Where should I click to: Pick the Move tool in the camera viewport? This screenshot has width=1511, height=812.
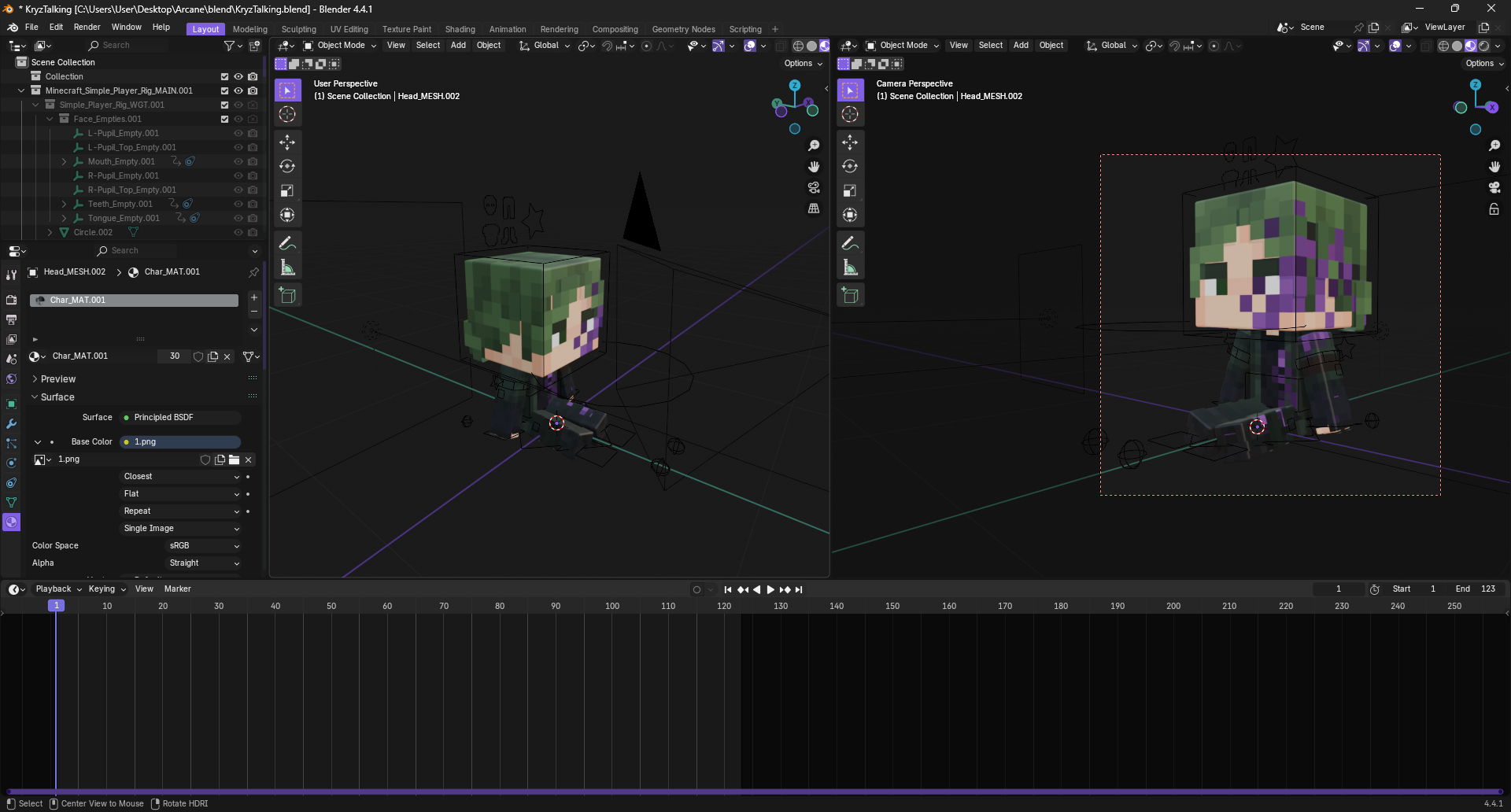click(850, 142)
